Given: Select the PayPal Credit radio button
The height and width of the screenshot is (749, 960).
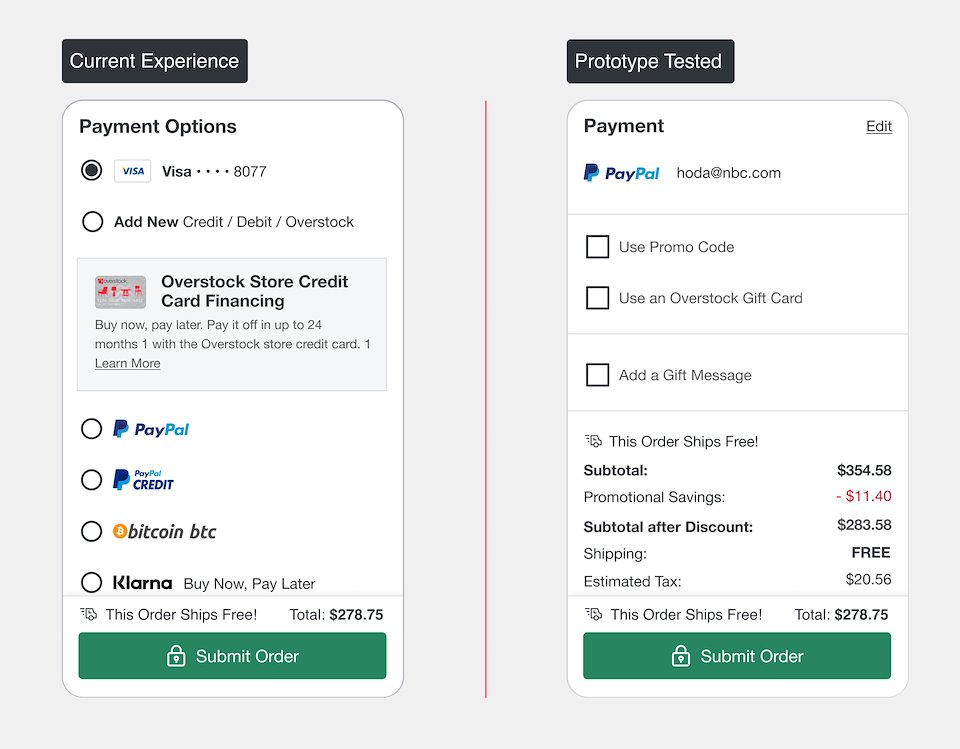Looking at the screenshot, I should click(92, 480).
